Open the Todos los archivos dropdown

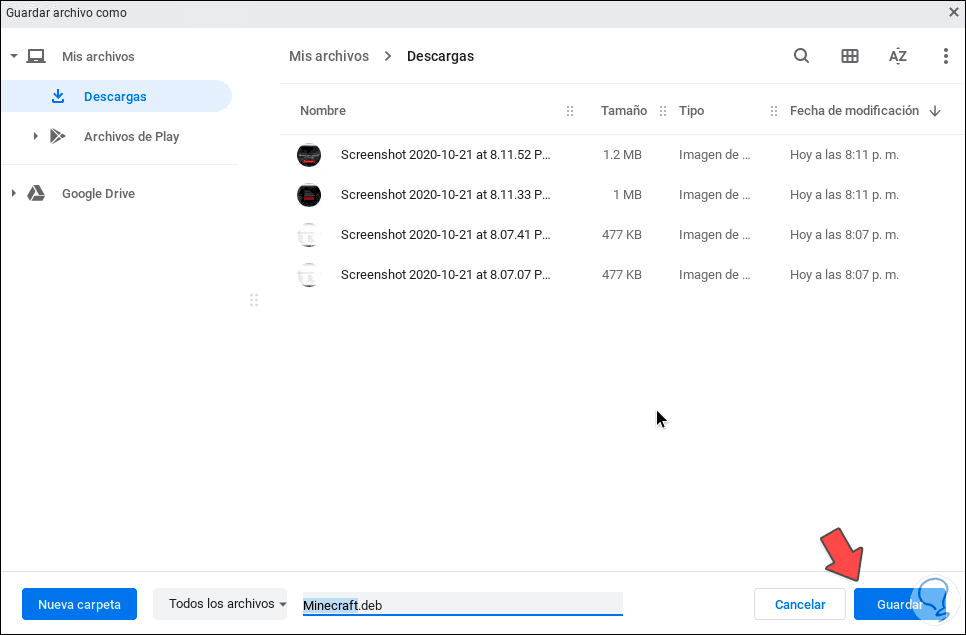220,604
